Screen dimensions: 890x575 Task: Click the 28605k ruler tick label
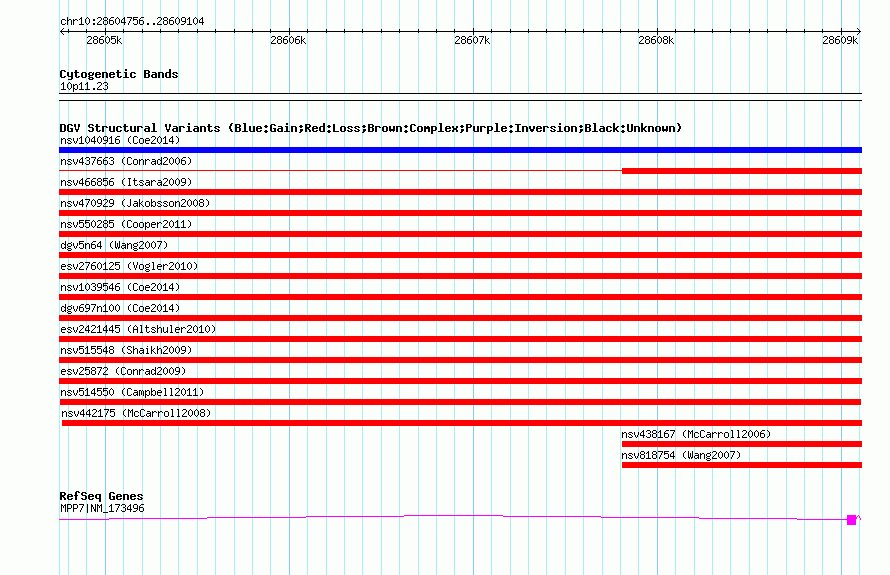(x=104, y=40)
